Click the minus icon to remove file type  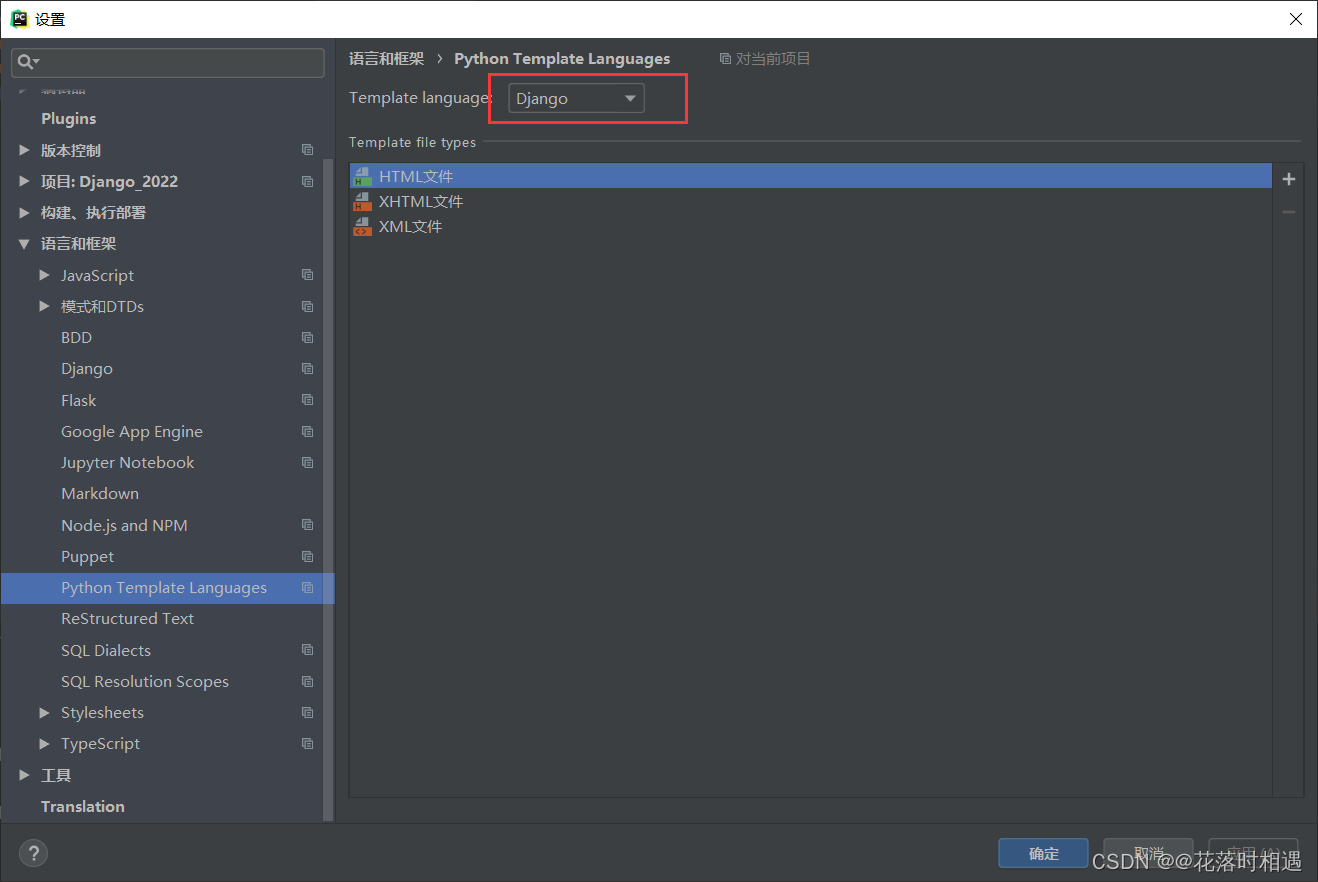click(x=1289, y=212)
